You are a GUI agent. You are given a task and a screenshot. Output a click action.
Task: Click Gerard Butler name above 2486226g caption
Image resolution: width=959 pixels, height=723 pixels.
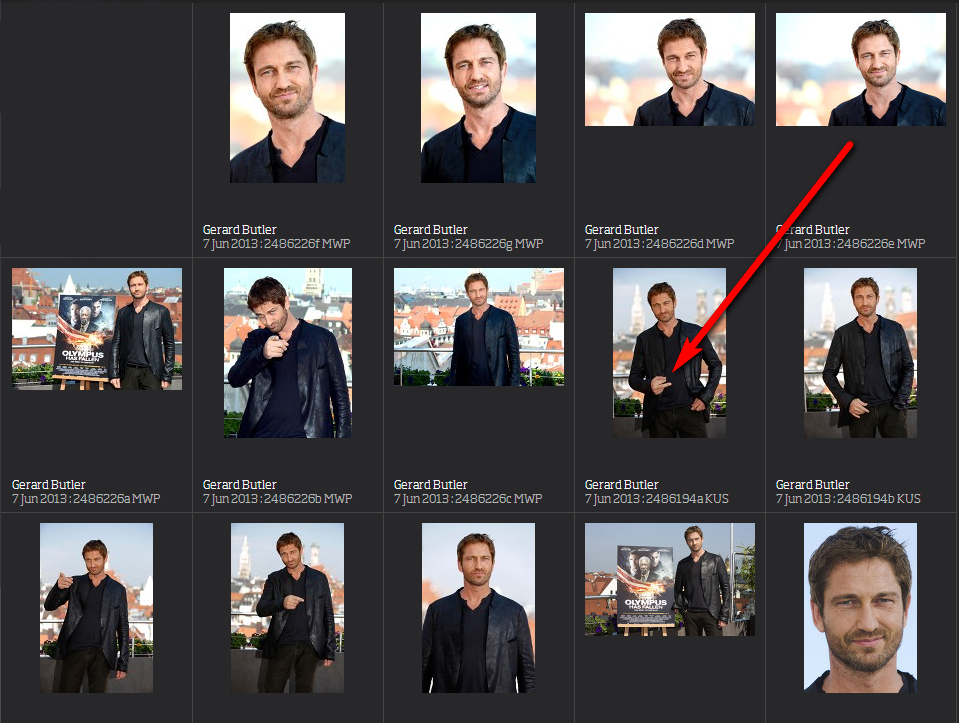point(430,230)
